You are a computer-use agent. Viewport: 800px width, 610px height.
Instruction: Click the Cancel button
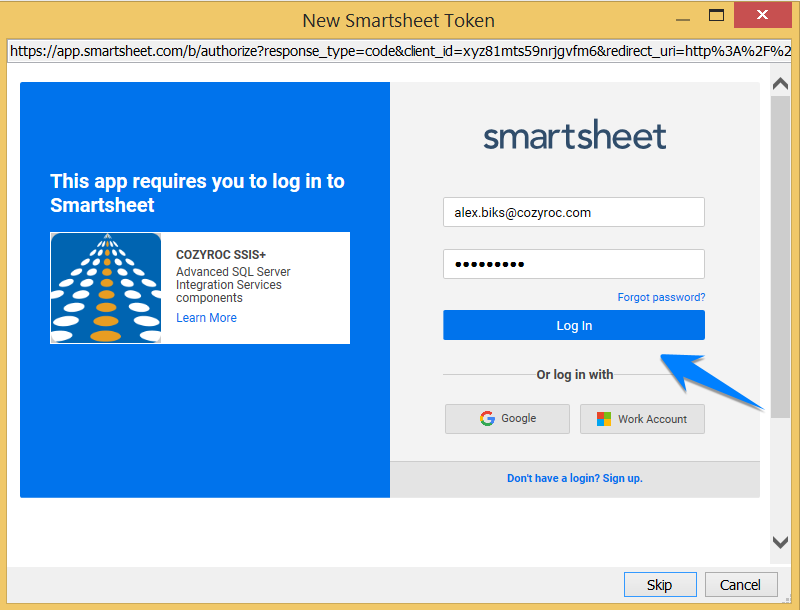click(x=741, y=584)
